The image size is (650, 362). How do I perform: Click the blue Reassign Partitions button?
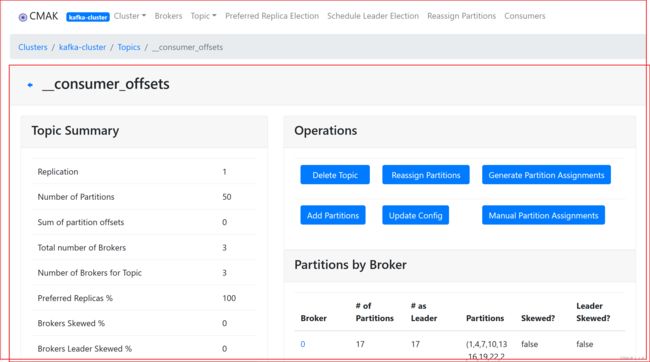426,175
